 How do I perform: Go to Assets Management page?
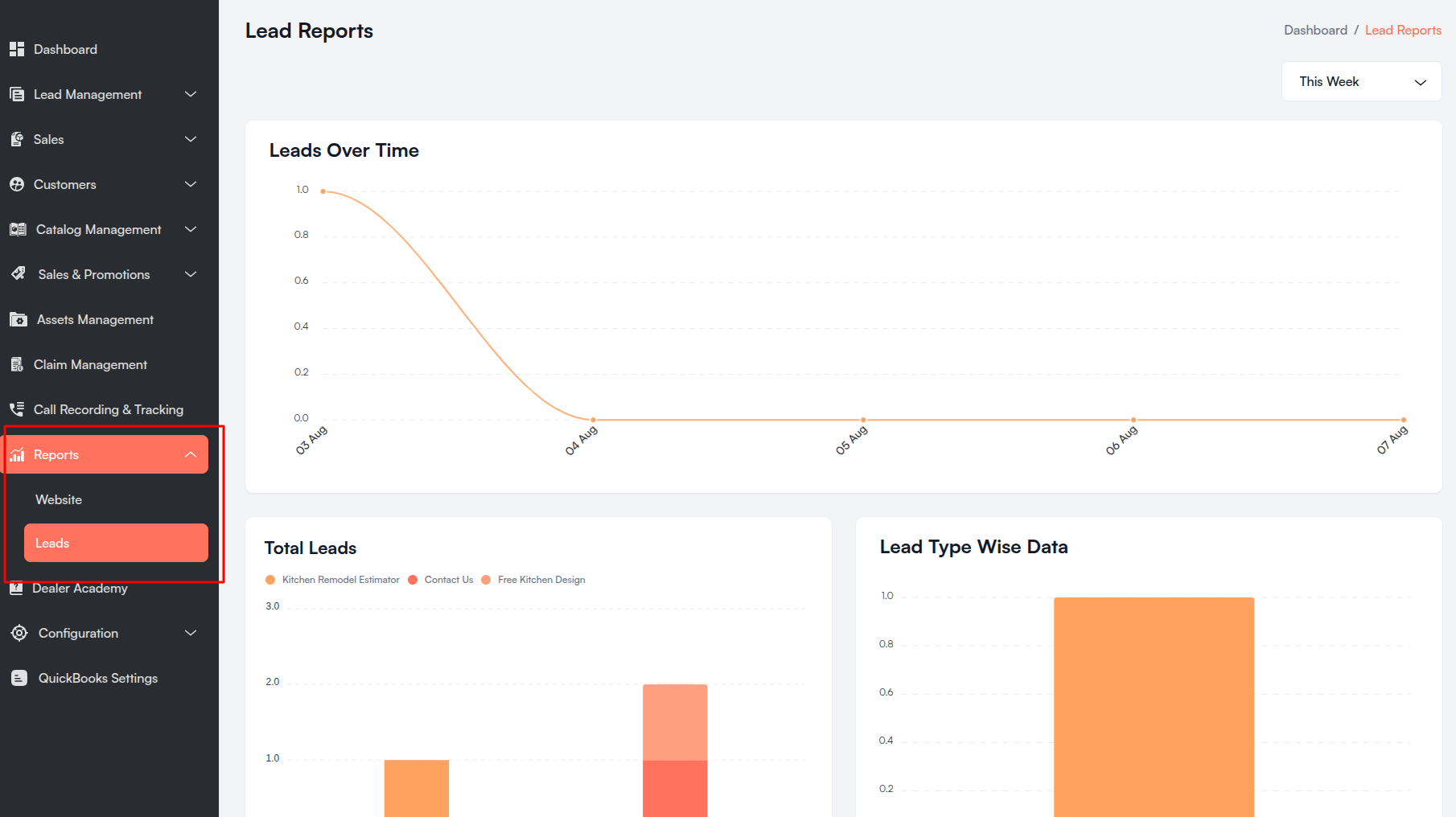point(95,319)
